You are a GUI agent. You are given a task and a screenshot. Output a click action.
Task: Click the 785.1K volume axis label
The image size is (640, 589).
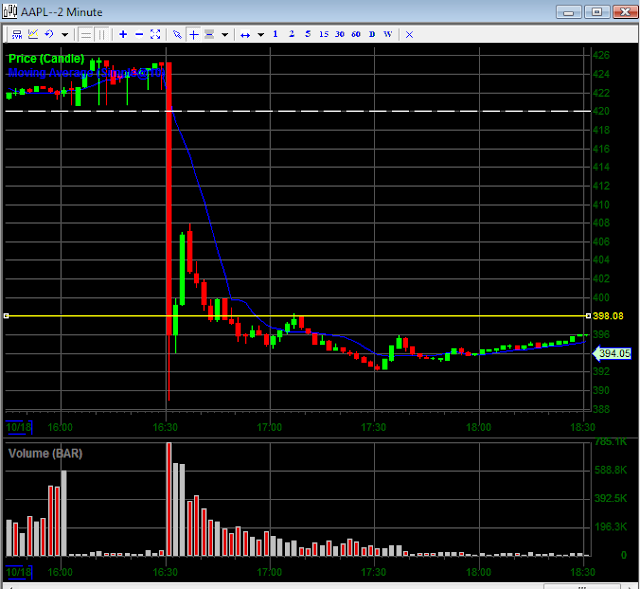click(x=611, y=442)
